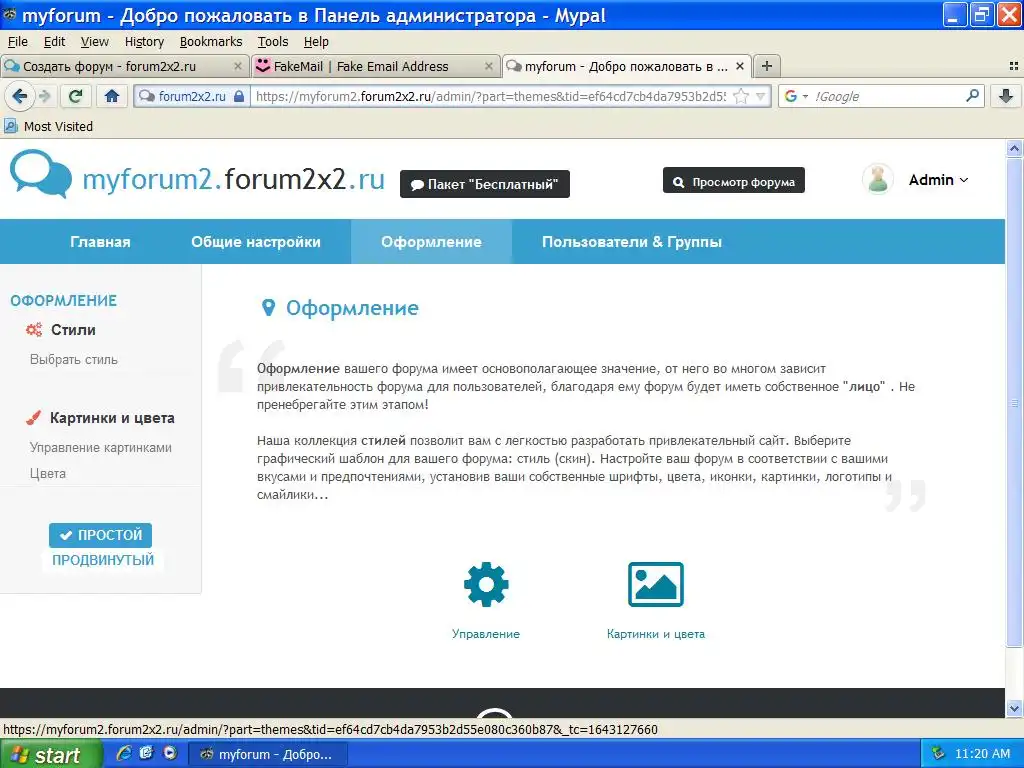Viewport: 1024px width, 768px height.
Task: Click the scrollbar up arrow
Action: point(1014,148)
